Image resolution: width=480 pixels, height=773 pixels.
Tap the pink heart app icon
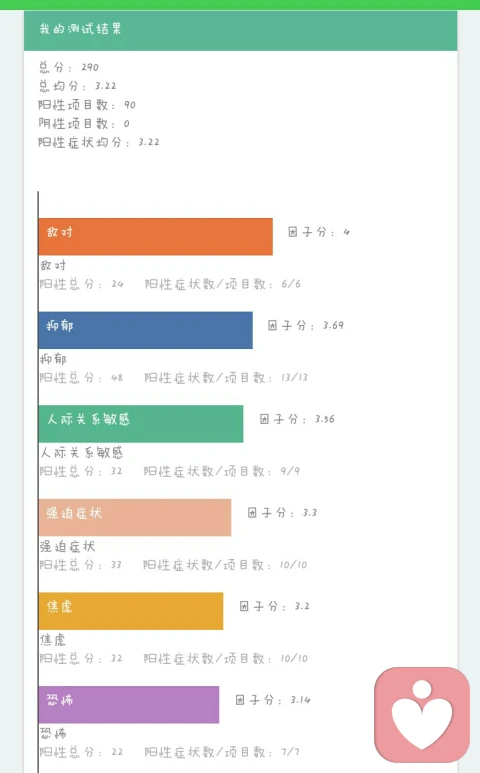(x=422, y=715)
